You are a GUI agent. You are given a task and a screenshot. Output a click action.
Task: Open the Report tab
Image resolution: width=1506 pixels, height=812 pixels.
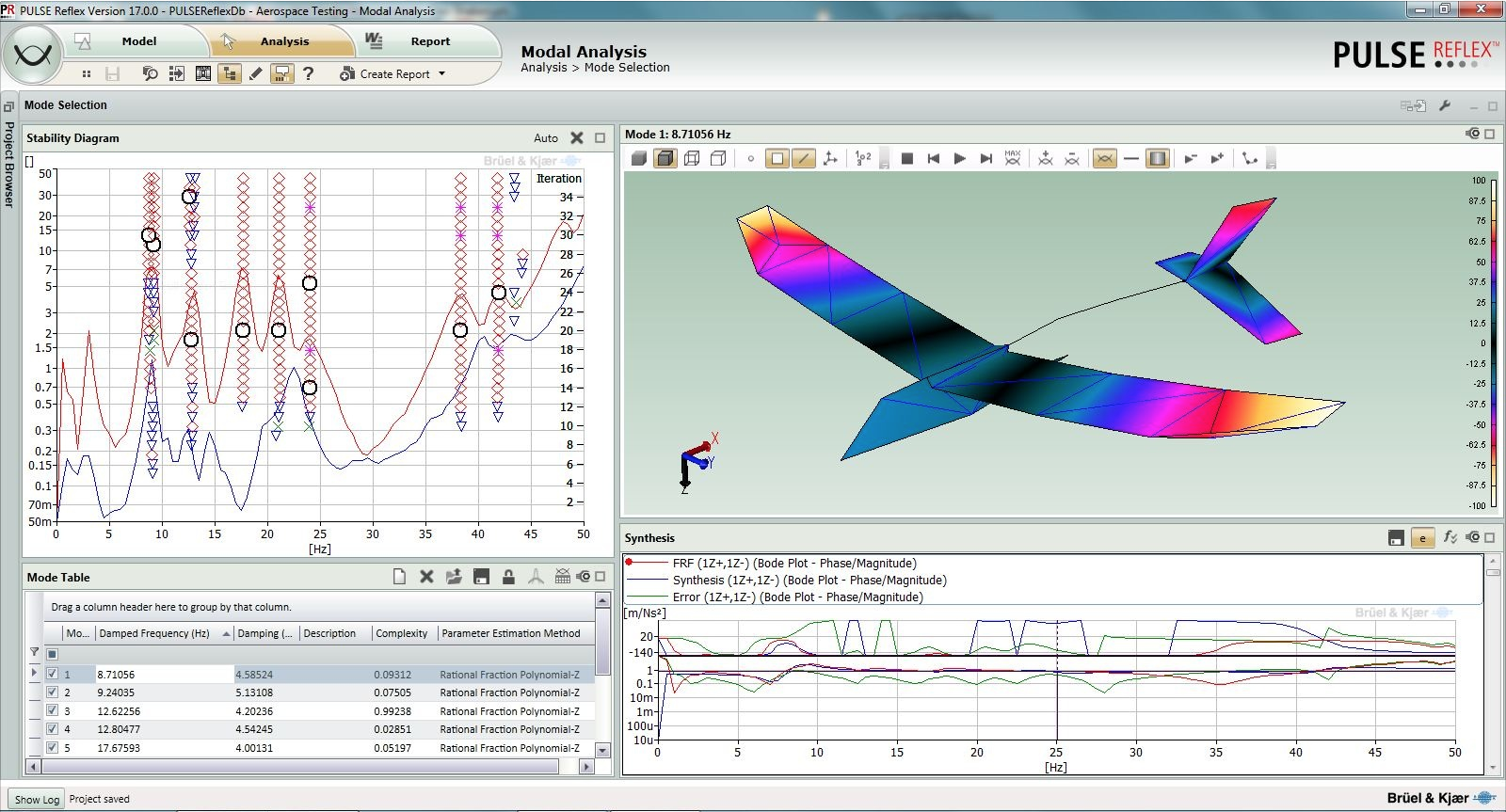tap(429, 41)
